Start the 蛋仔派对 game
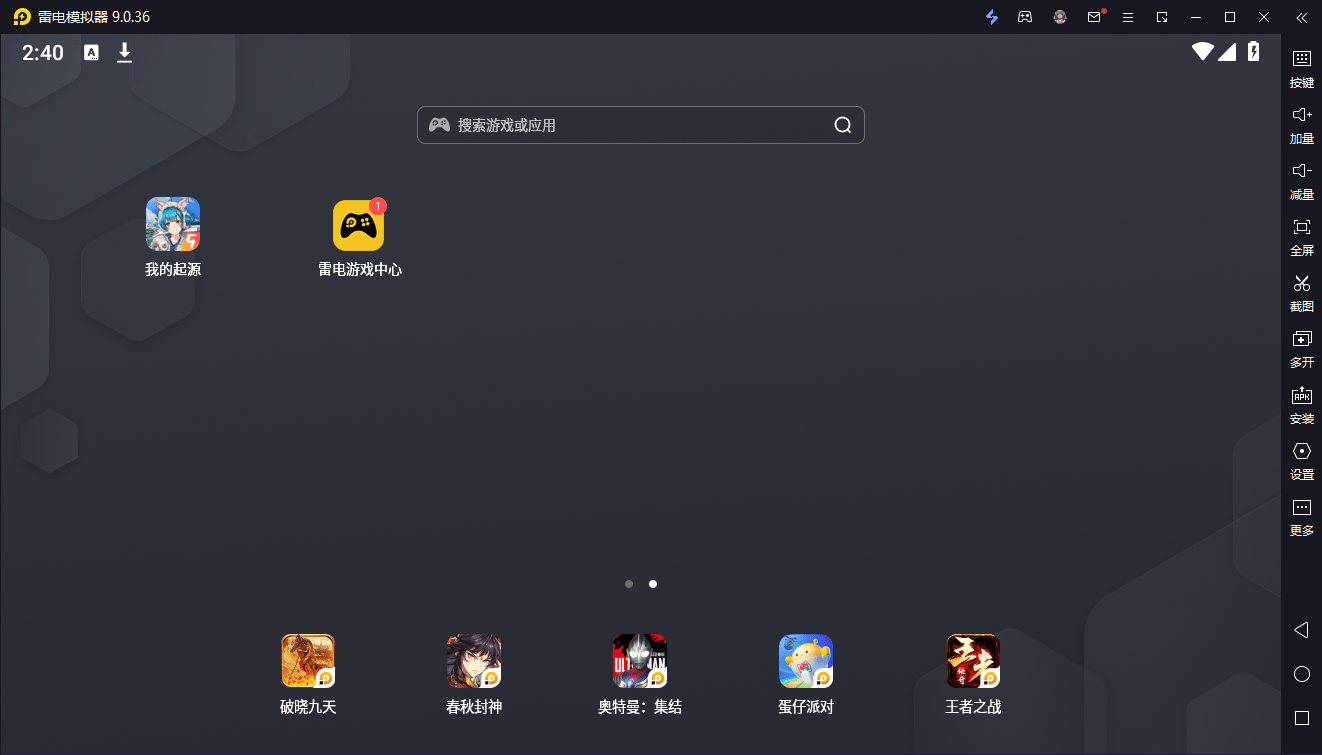The height and width of the screenshot is (755, 1322). pyautogui.click(x=806, y=661)
